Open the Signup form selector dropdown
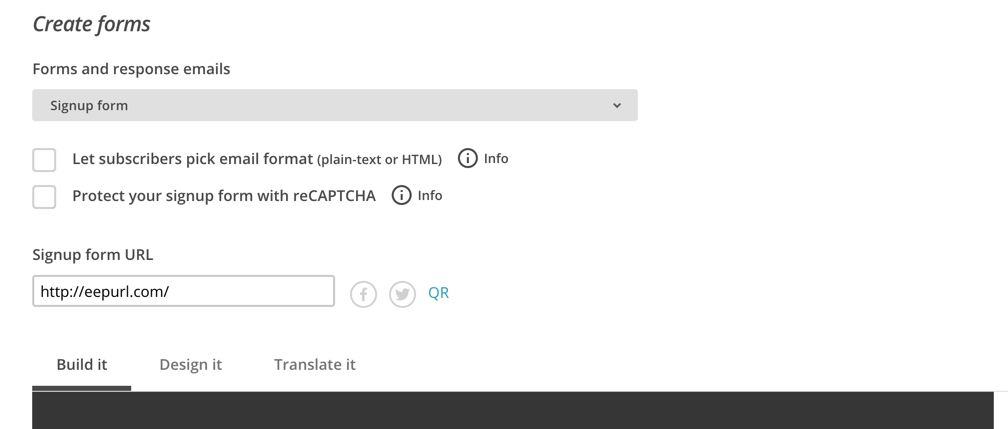Viewport: 1008px width, 429px height. [x=335, y=105]
